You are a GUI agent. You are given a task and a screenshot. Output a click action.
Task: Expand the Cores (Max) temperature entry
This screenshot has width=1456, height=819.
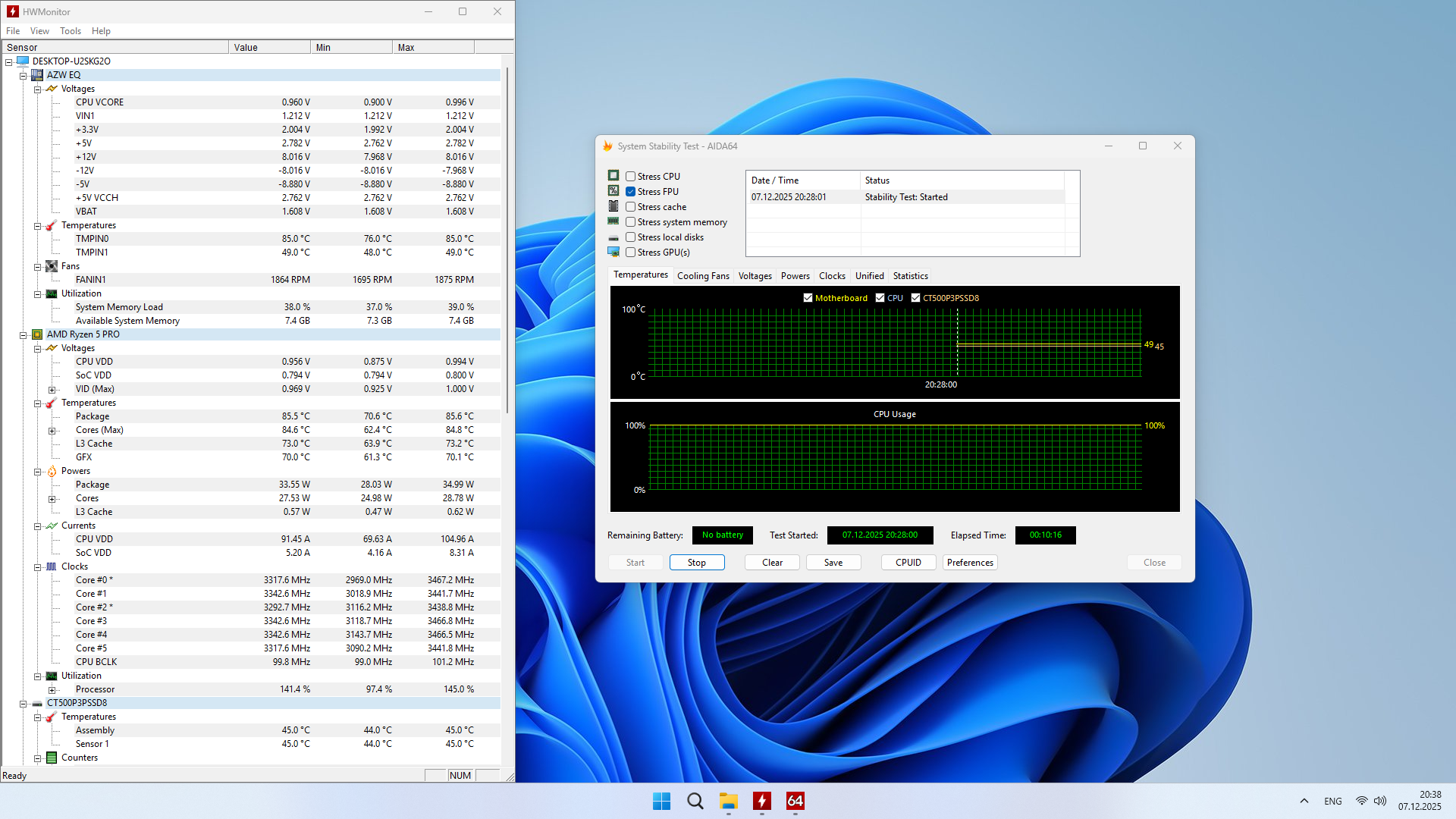52,431
